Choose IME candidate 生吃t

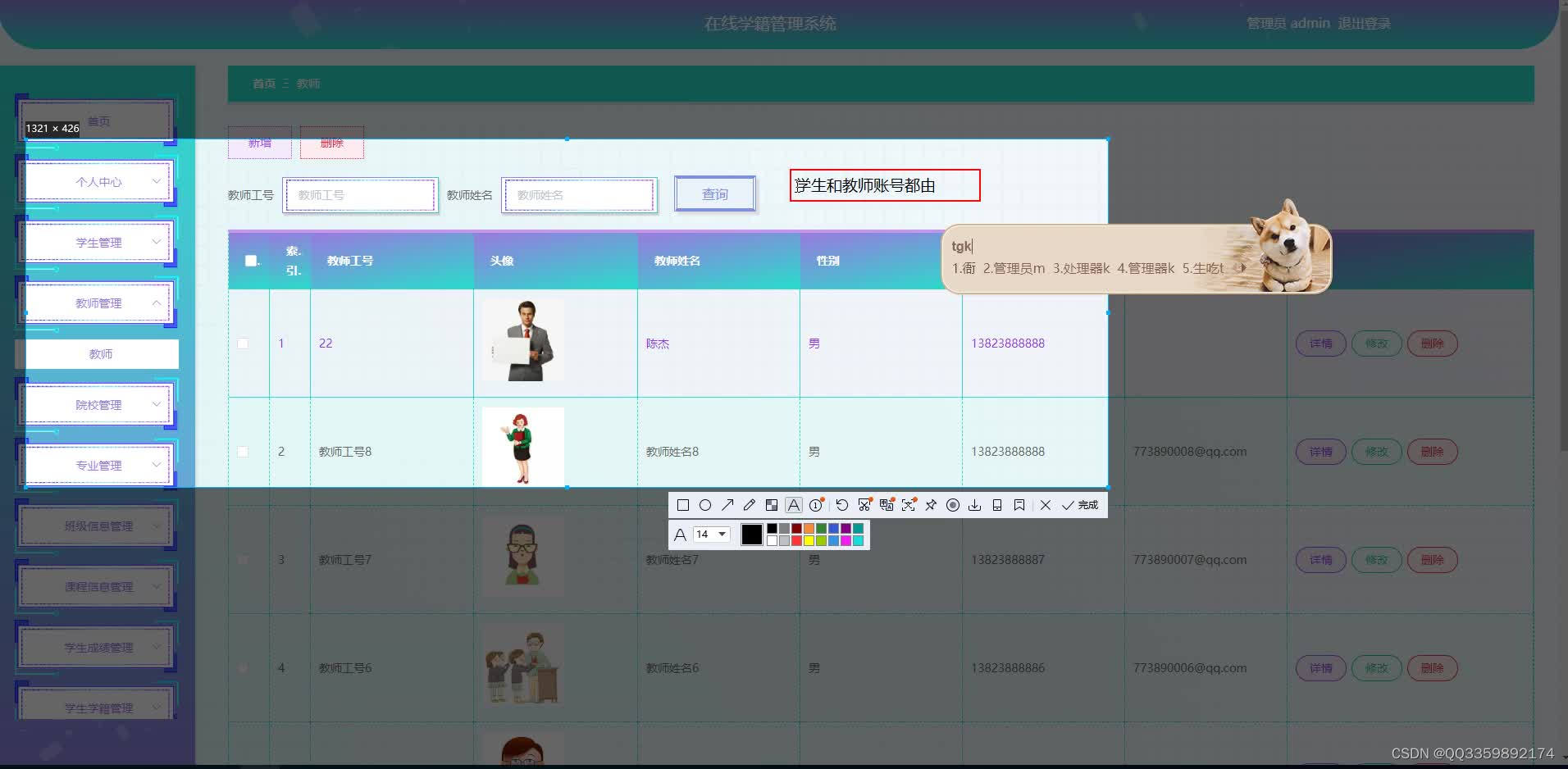(1203, 268)
